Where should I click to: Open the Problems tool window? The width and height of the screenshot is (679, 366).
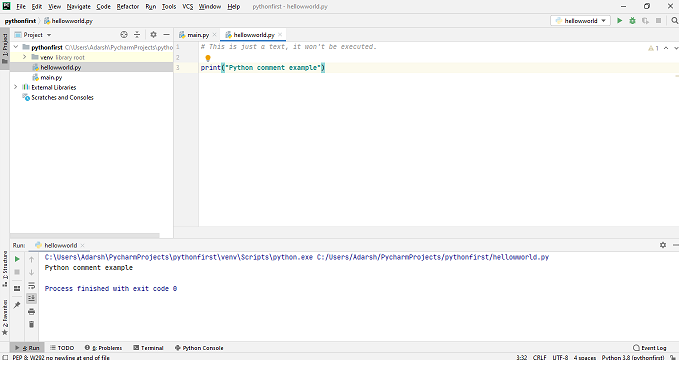point(103,348)
